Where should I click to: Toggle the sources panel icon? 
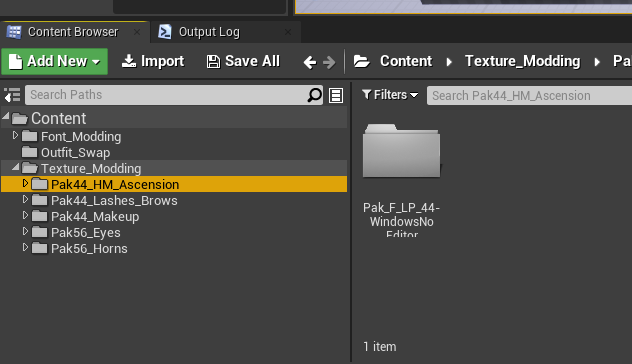12,95
